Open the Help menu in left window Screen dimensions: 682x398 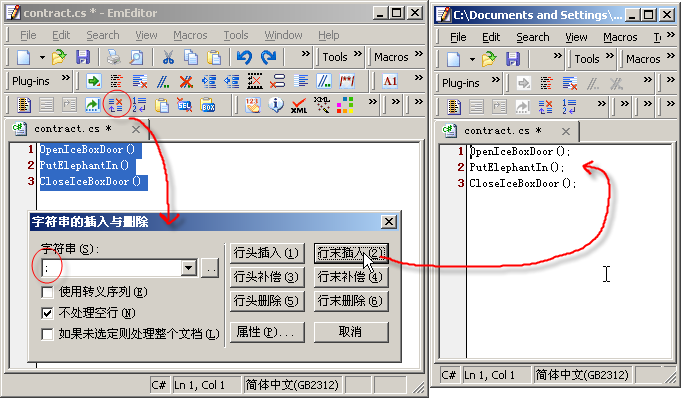coord(328,35)
